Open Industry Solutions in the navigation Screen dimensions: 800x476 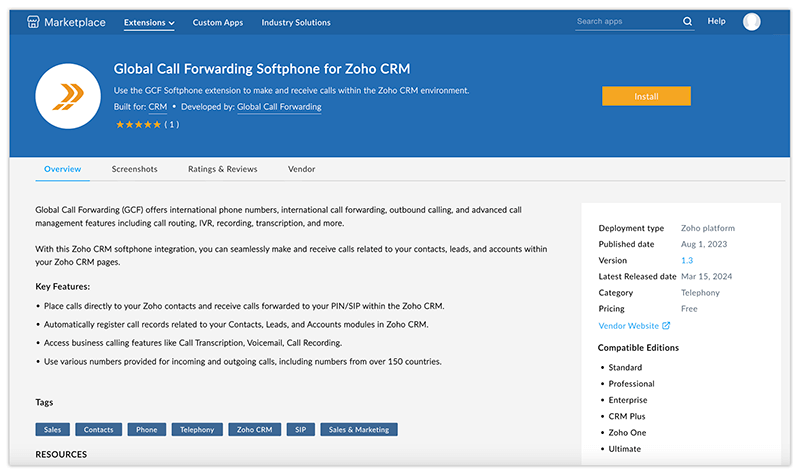click(296, 22)
